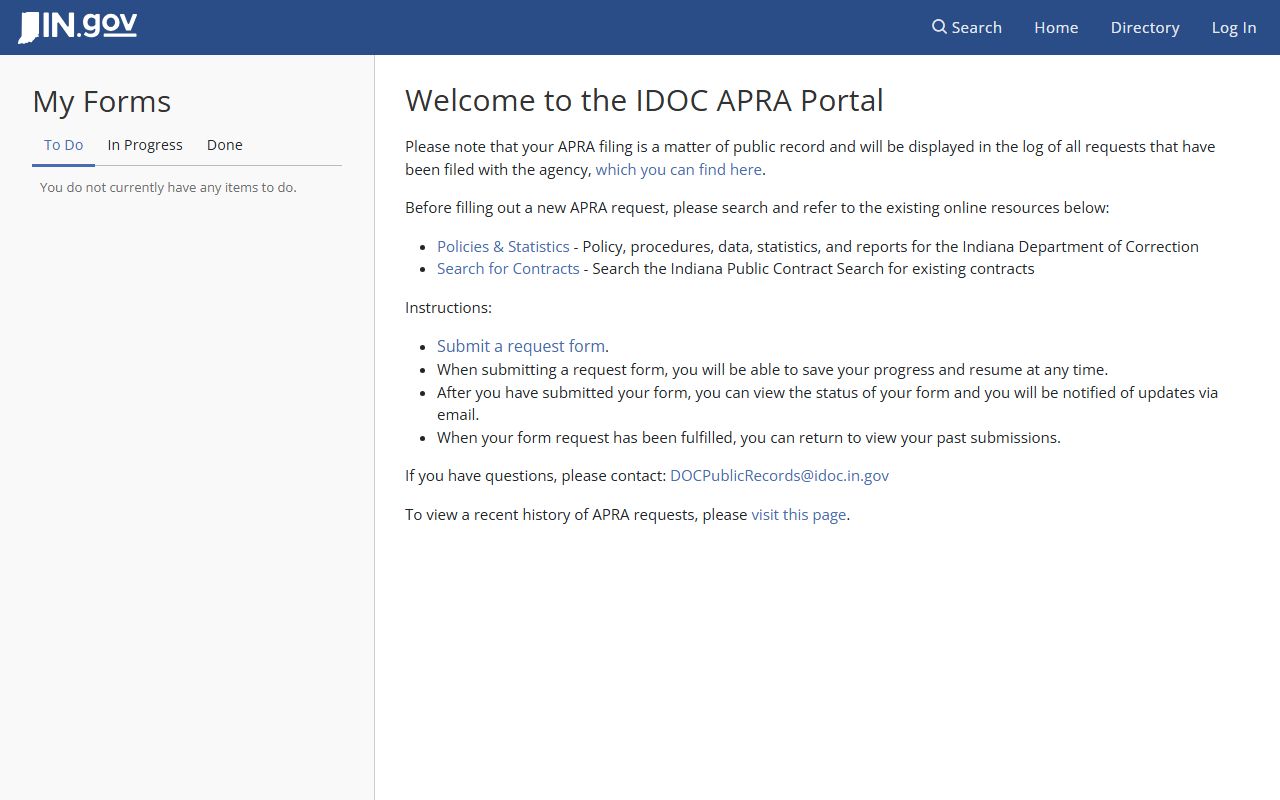Open the Home menu item

1056,27
